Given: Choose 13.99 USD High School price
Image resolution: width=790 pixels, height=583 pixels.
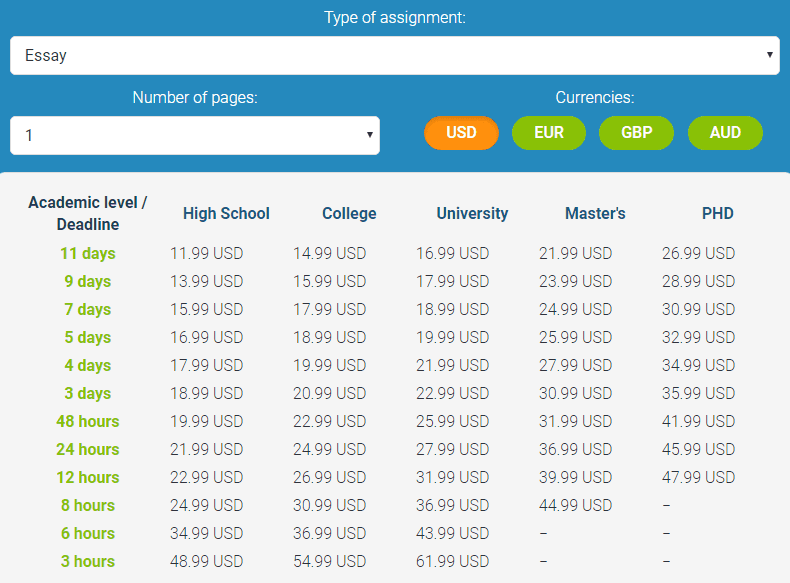Looking at the screenshot, I should click(207, 281).
